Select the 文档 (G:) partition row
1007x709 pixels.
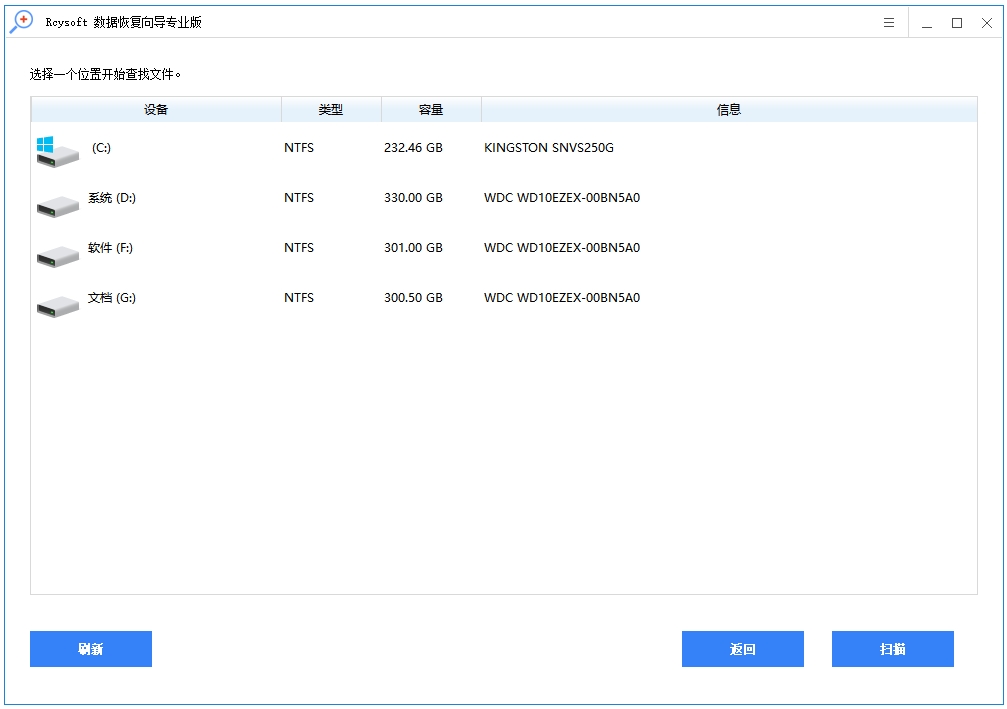[x=400, y=297]
